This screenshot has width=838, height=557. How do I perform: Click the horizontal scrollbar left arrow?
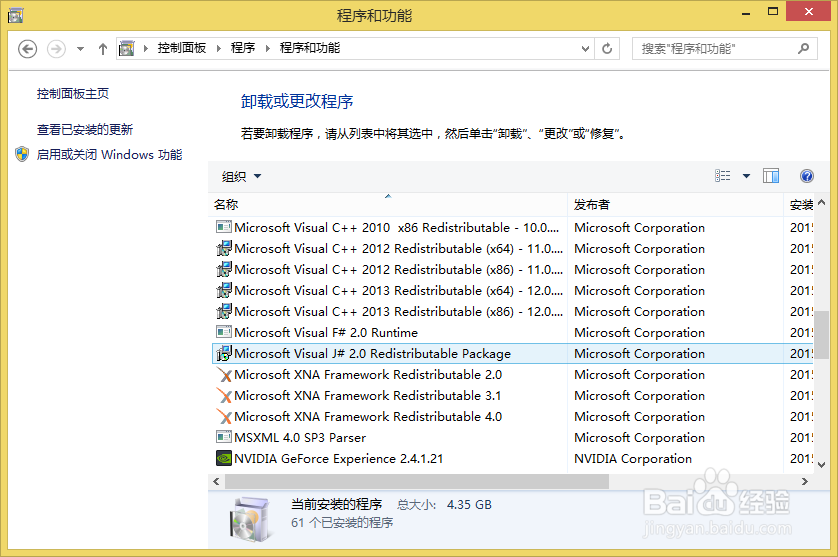(x=216, y=482)
